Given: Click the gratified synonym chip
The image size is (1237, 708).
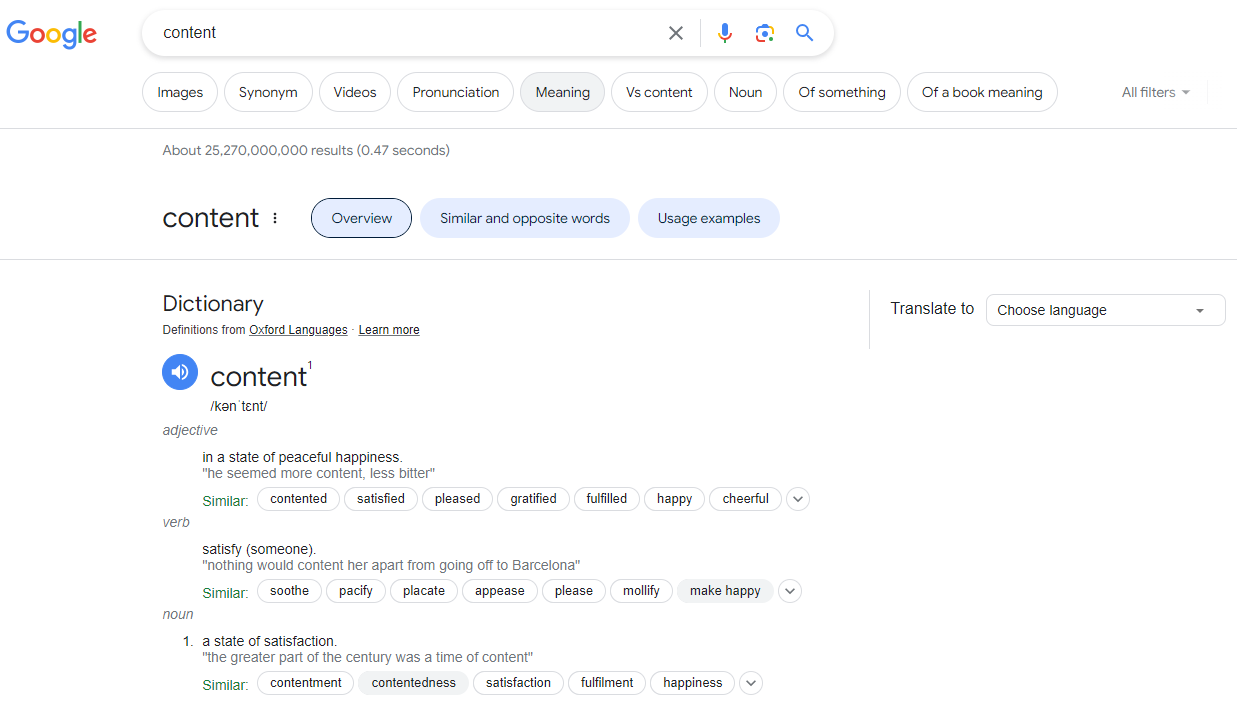Looking at the screenshot, I should click(x=533, y=499).
